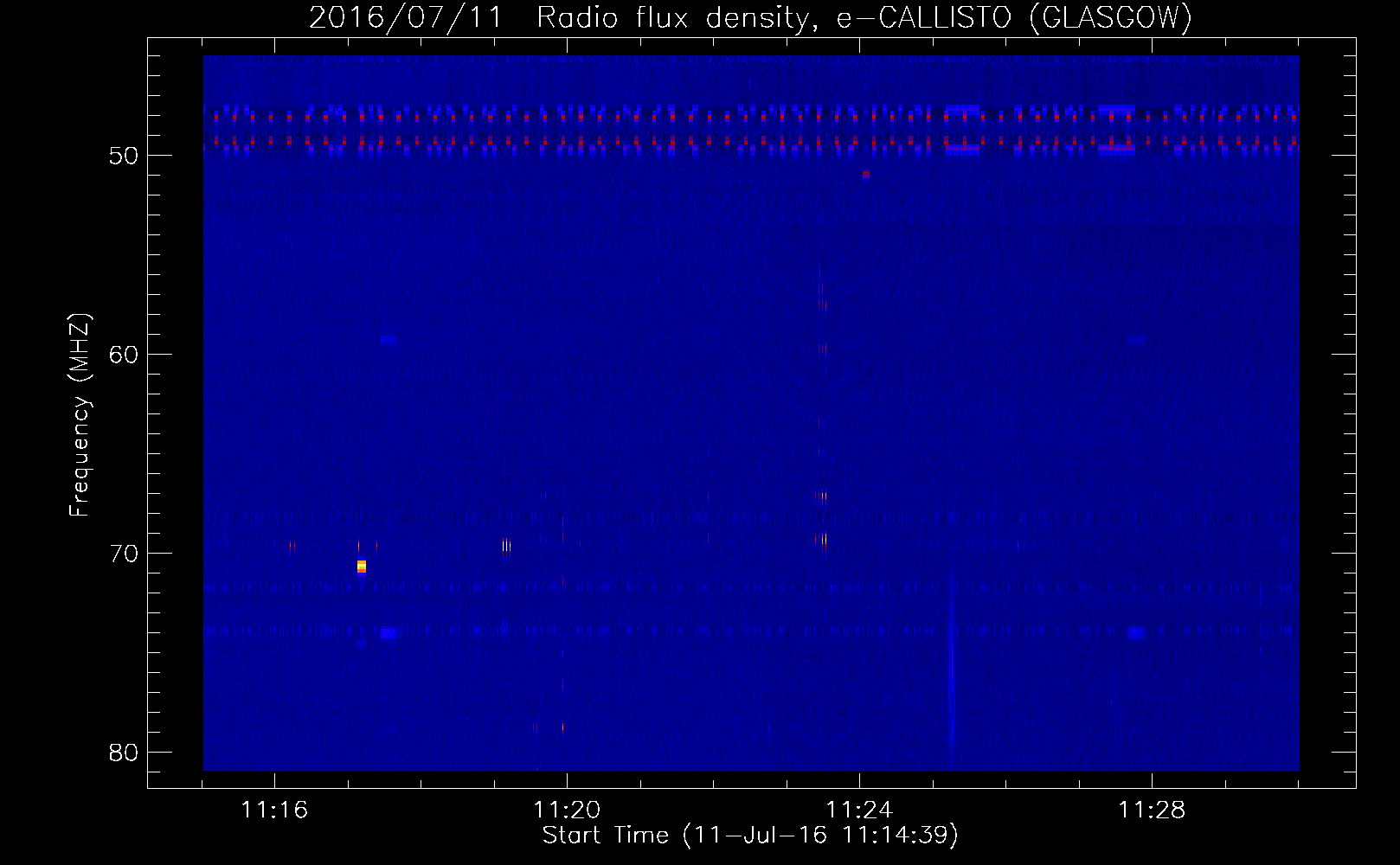Viewport: 1400px width, 865px height.
Task: Click the 11:20 time tick label
Action: 567,810
